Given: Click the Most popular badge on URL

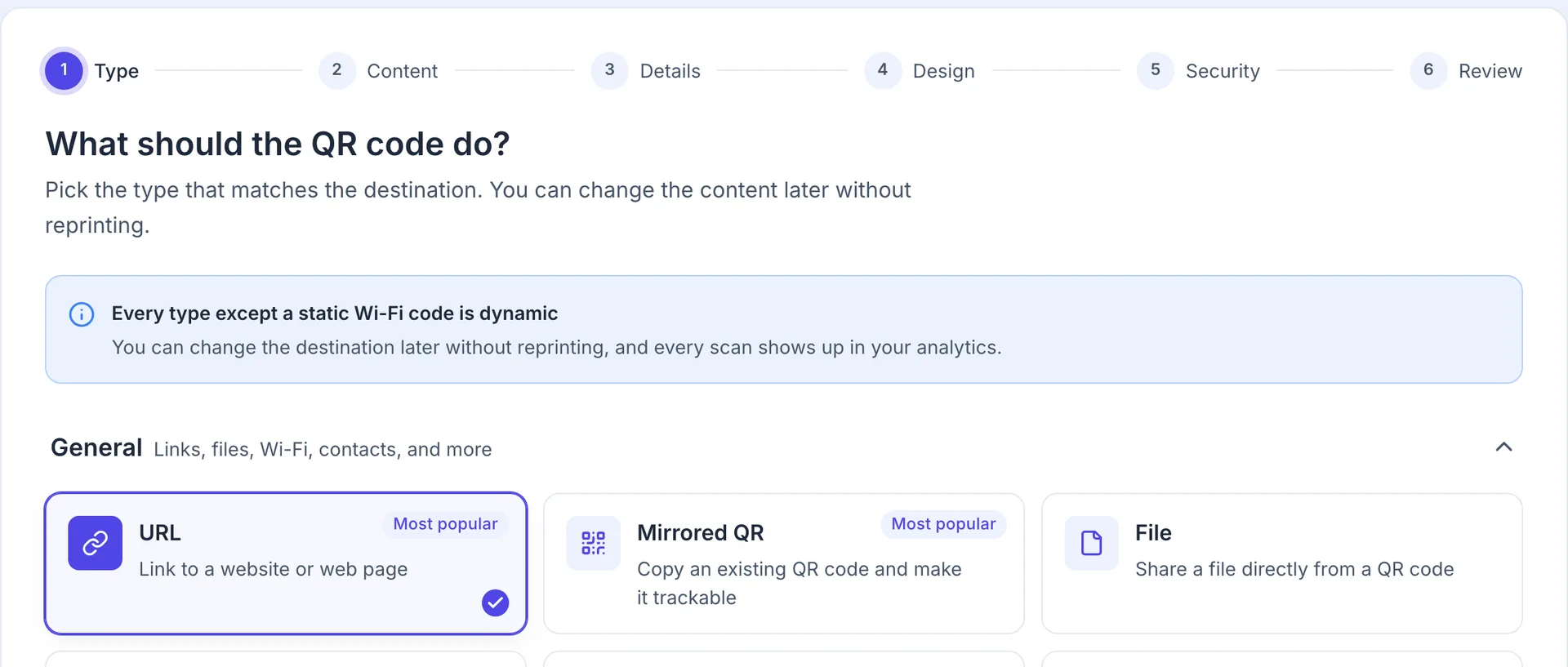Looking at the screenshot, I should 445,524.
